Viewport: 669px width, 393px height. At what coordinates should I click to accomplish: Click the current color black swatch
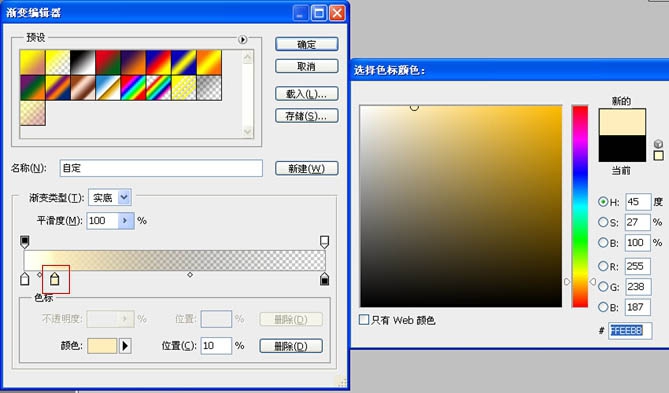(622, 148)
